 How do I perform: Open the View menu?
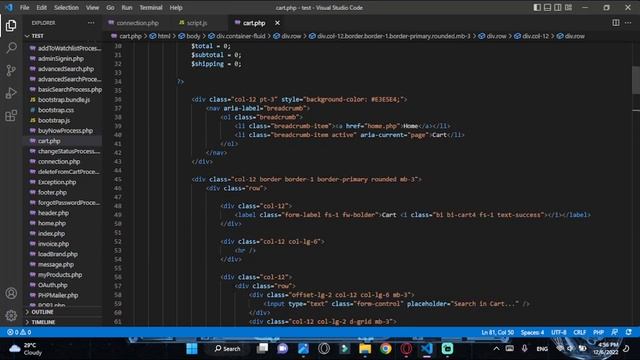(92, 7)
